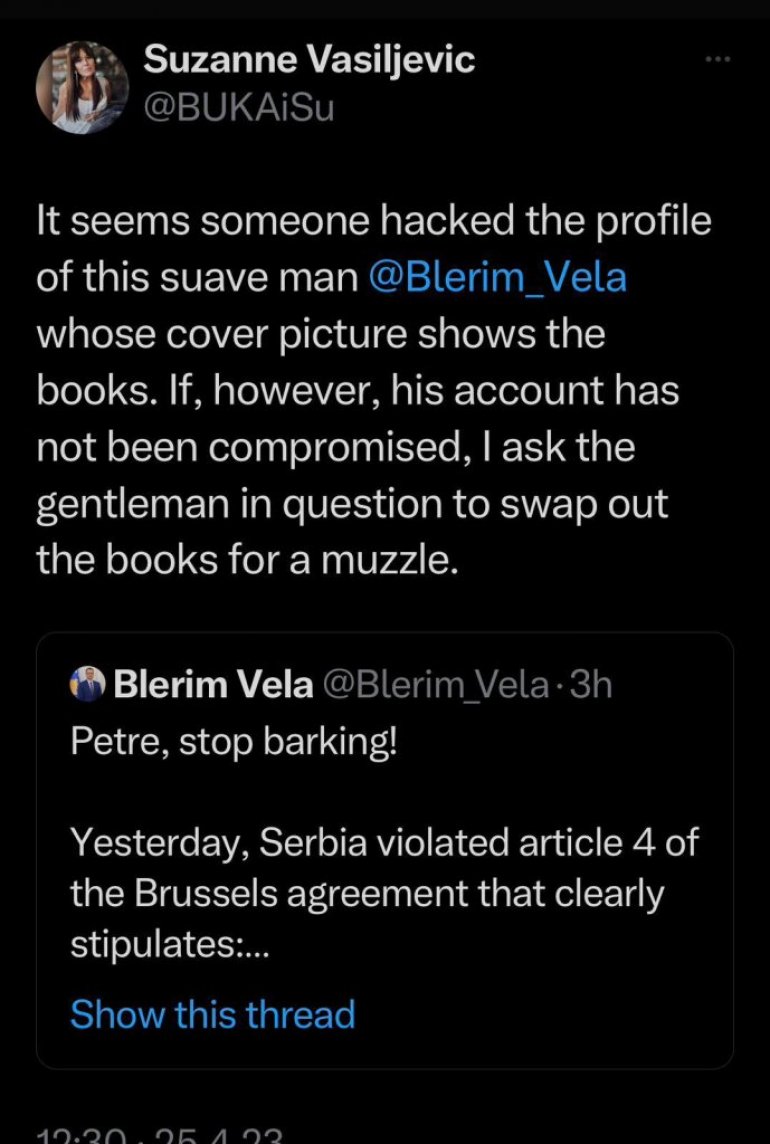Open the quoted 'Petre, stop barking!' text
770x1144 pixels.
click(x=233, y=744)
